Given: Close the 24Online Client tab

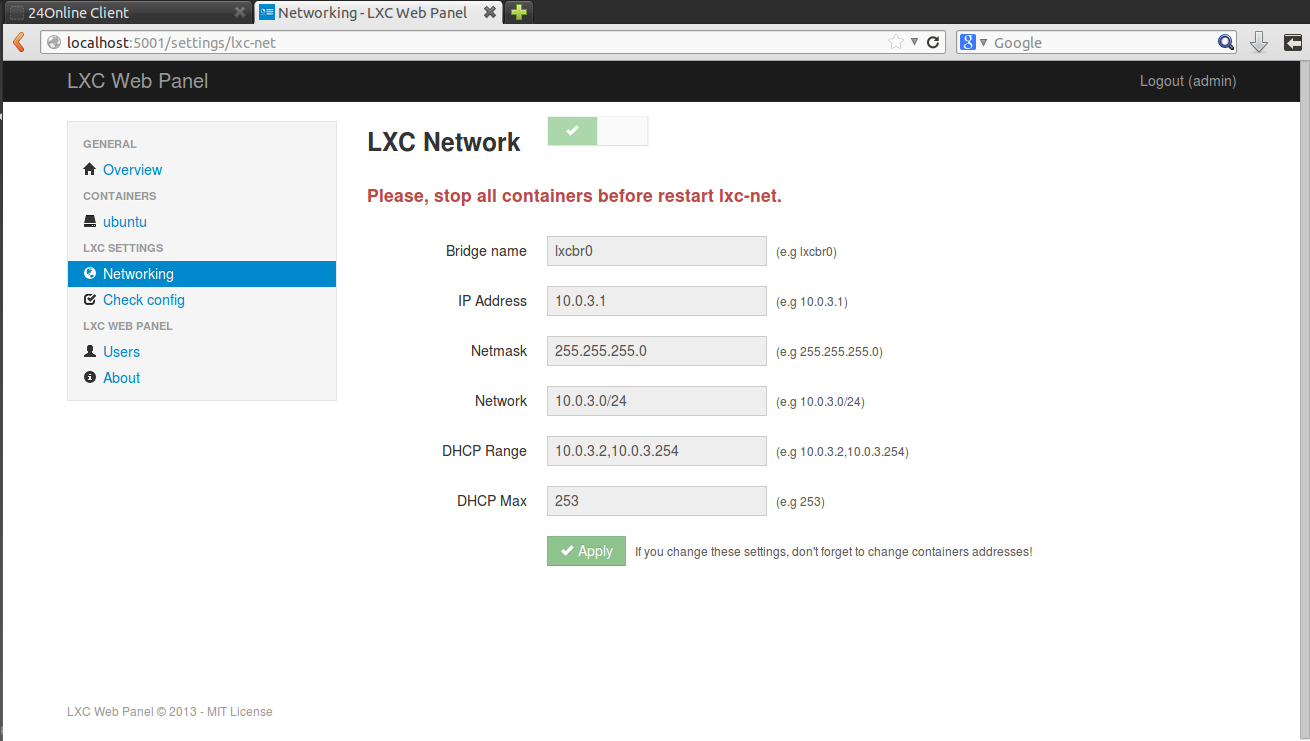Looking at the screenshot, I should coord(240,13).
